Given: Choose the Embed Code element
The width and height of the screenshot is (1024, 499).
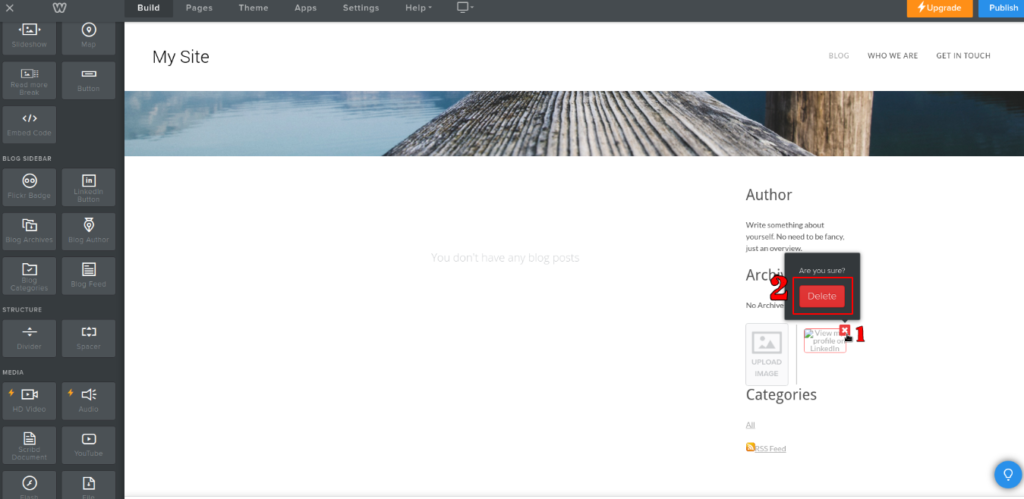Looking at the screenshot, I should [x=29, y=125].
